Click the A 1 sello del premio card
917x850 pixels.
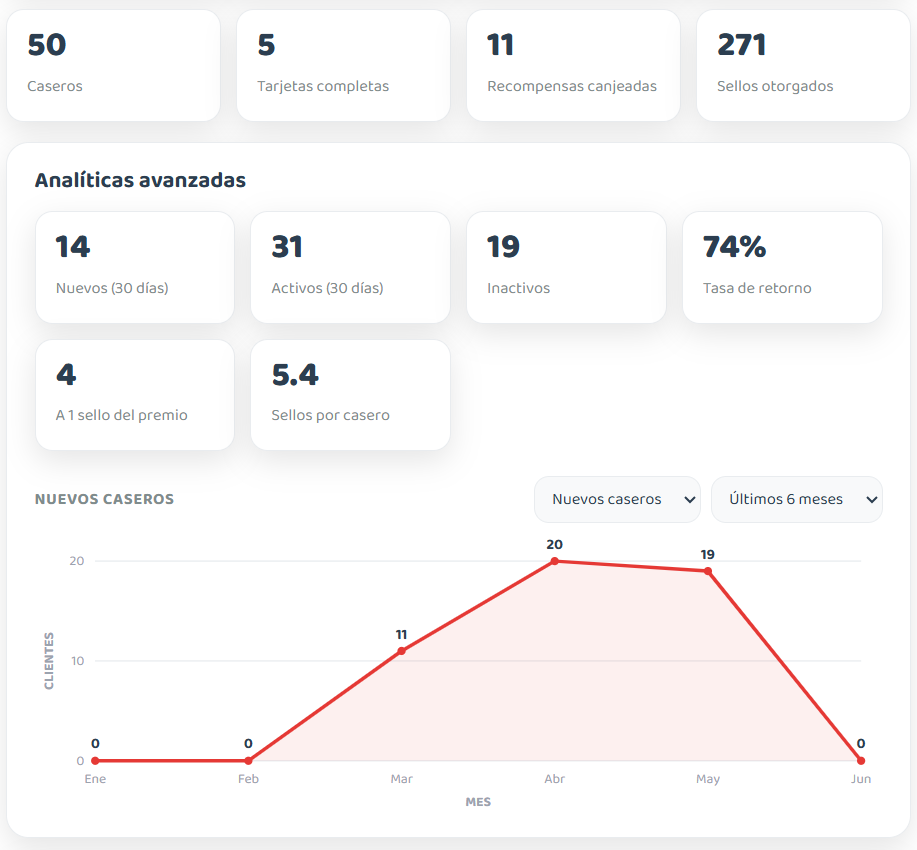pyautogui.click(x=135, y=395)
